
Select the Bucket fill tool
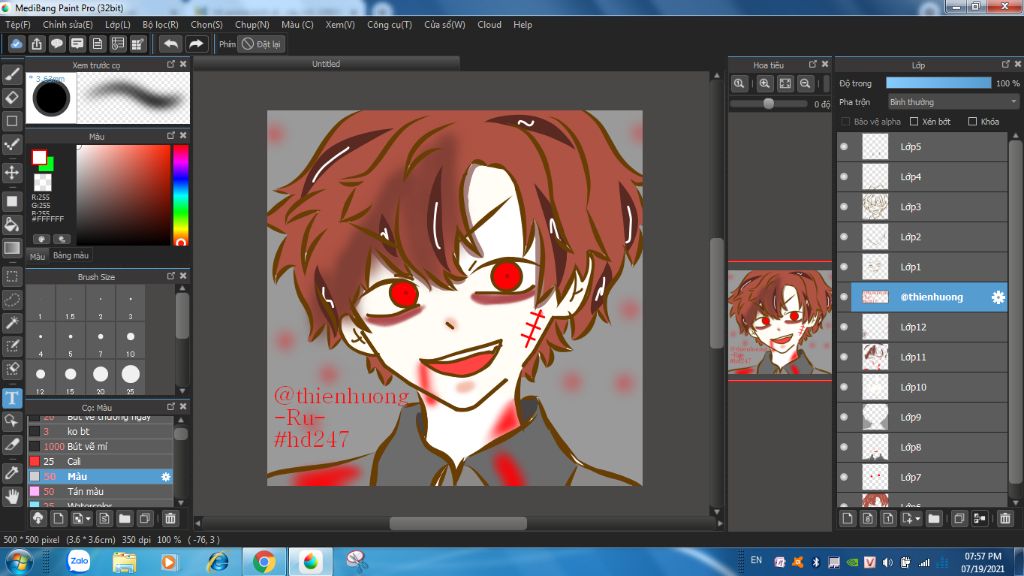[12, 225]
